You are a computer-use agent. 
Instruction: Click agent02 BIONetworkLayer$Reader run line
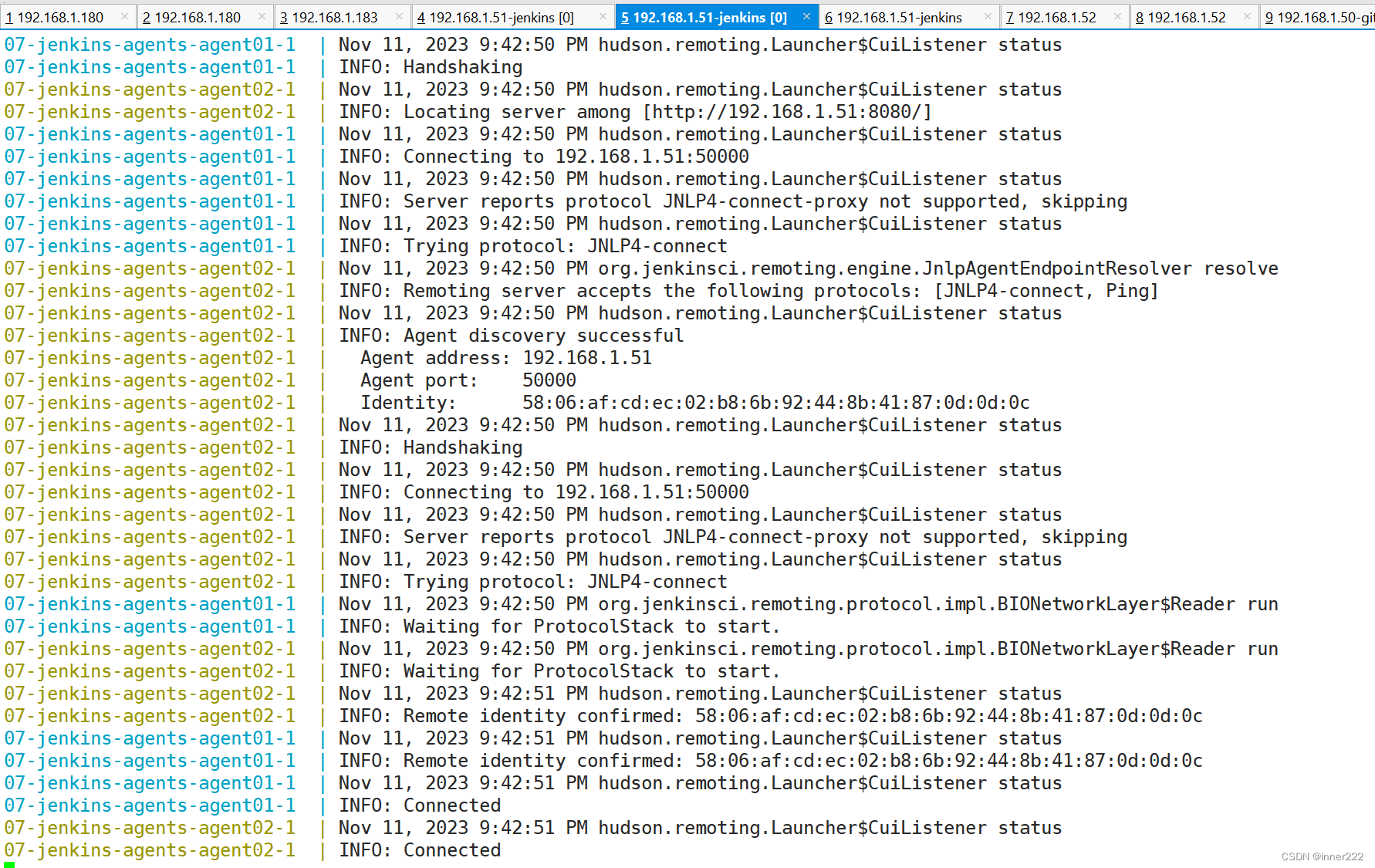click(x=640, y=649)
